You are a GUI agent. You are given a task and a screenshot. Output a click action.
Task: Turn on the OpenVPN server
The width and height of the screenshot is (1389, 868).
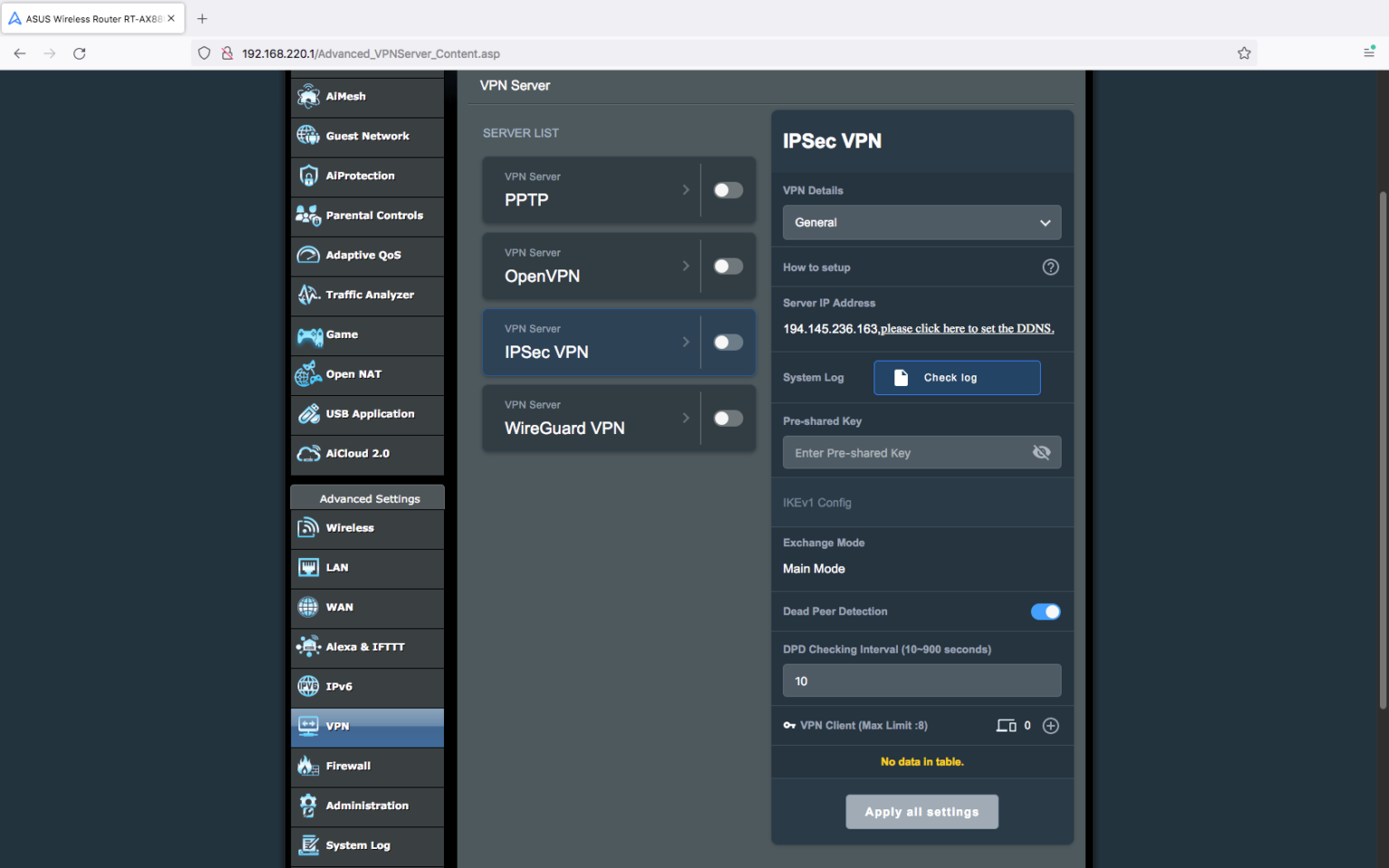pyautogui.click(x=728, y=266)
